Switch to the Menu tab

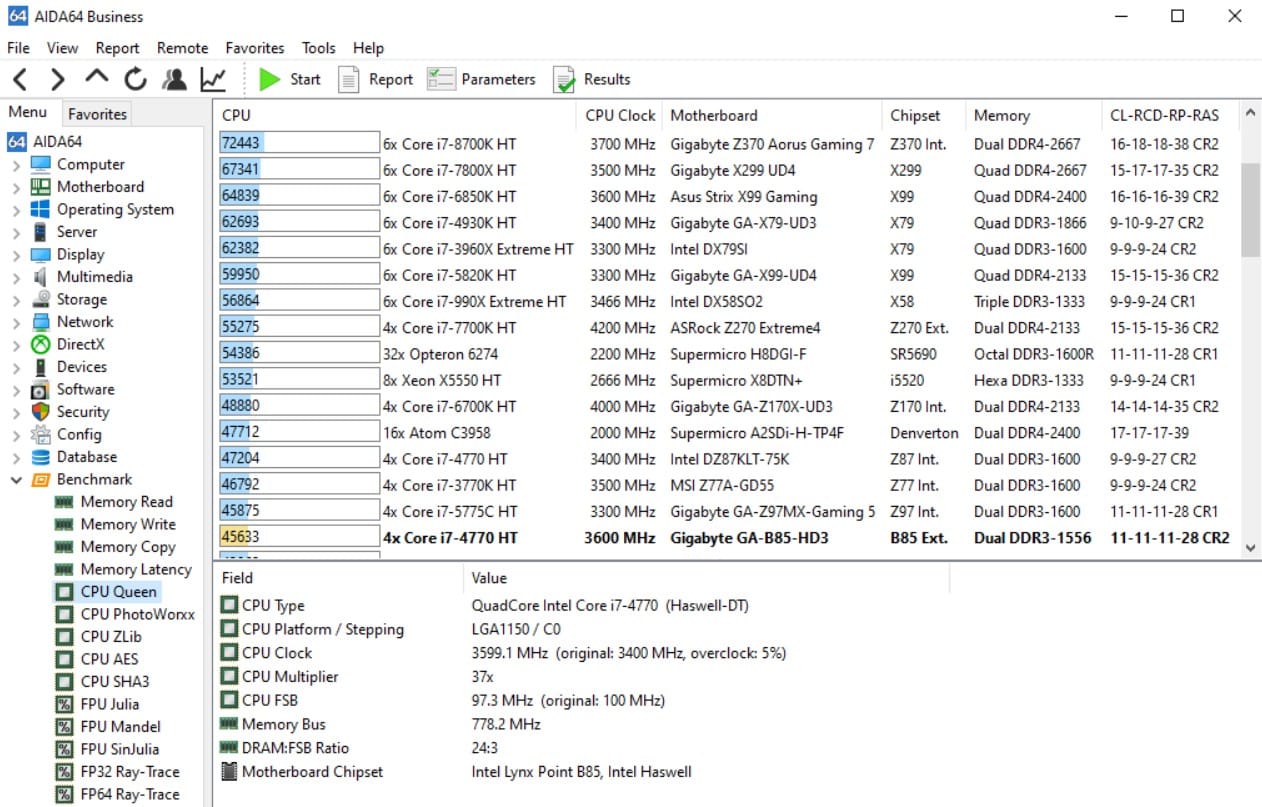pos(28,112)
